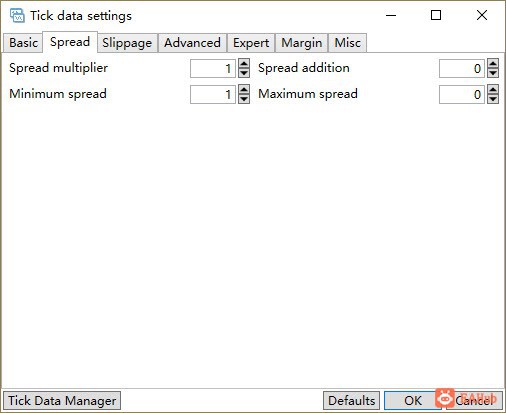Increase the Spread multiplier value
The width and height of the screenshot is (506, 413).
[244, 63]
